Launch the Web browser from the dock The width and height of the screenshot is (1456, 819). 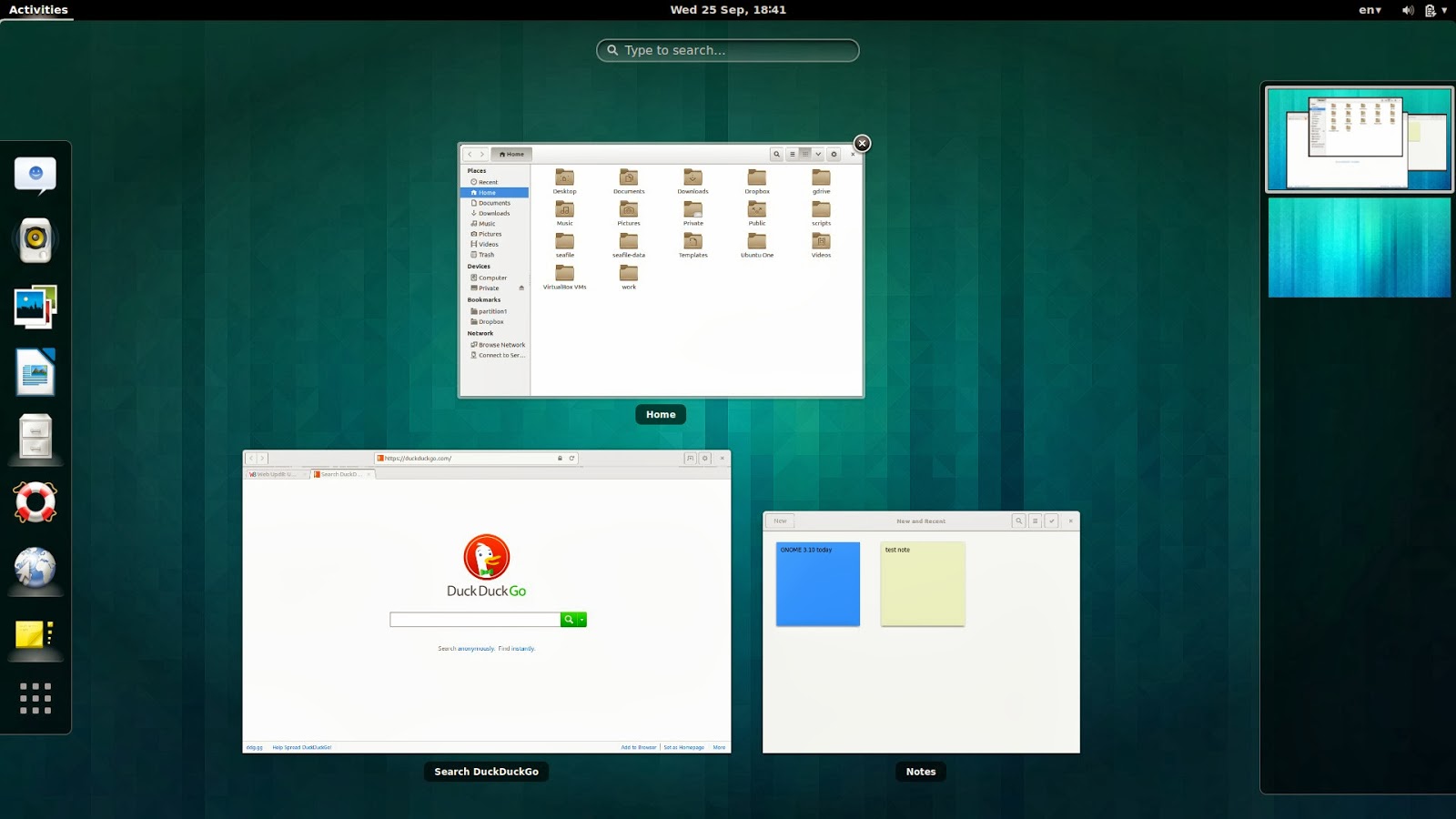(x=35, y=568)
